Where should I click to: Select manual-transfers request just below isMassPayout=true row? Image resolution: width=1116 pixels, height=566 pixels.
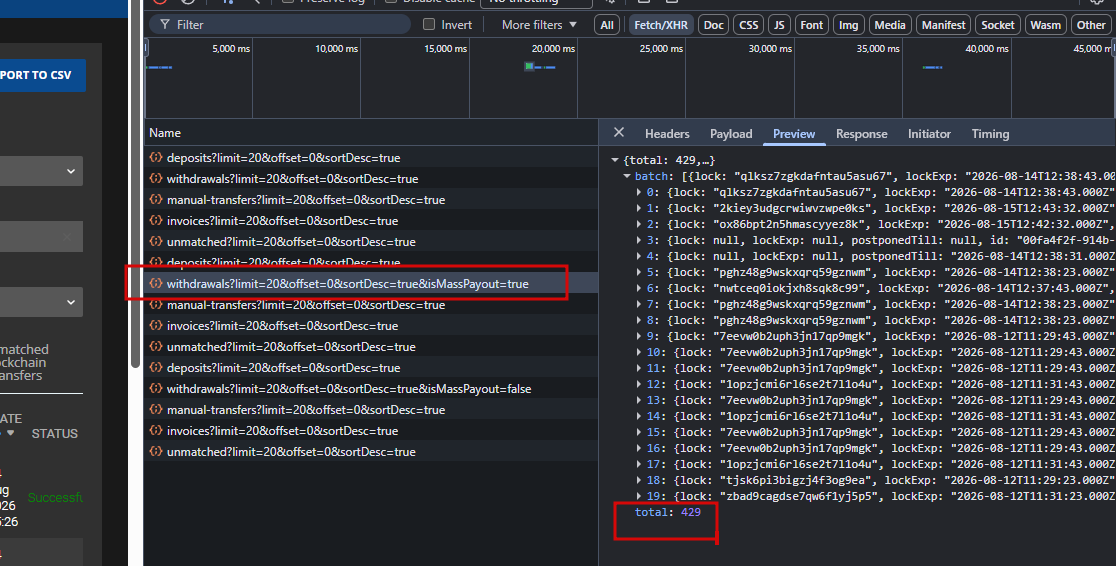(371, 305)
